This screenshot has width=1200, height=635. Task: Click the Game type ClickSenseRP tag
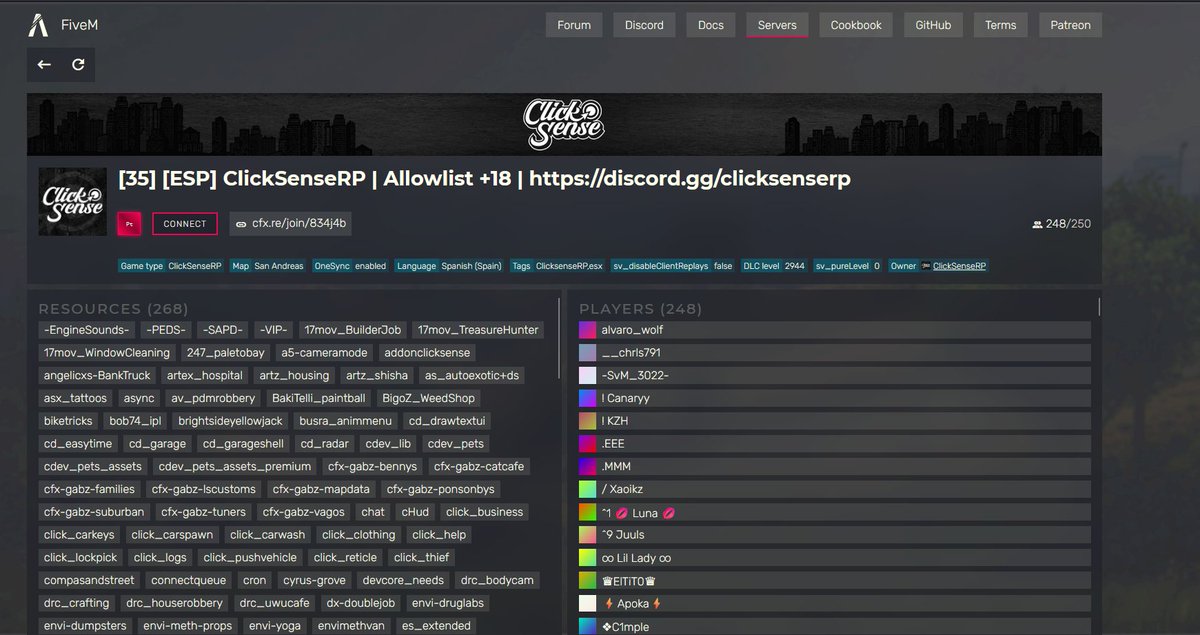(x=171, y=266)
